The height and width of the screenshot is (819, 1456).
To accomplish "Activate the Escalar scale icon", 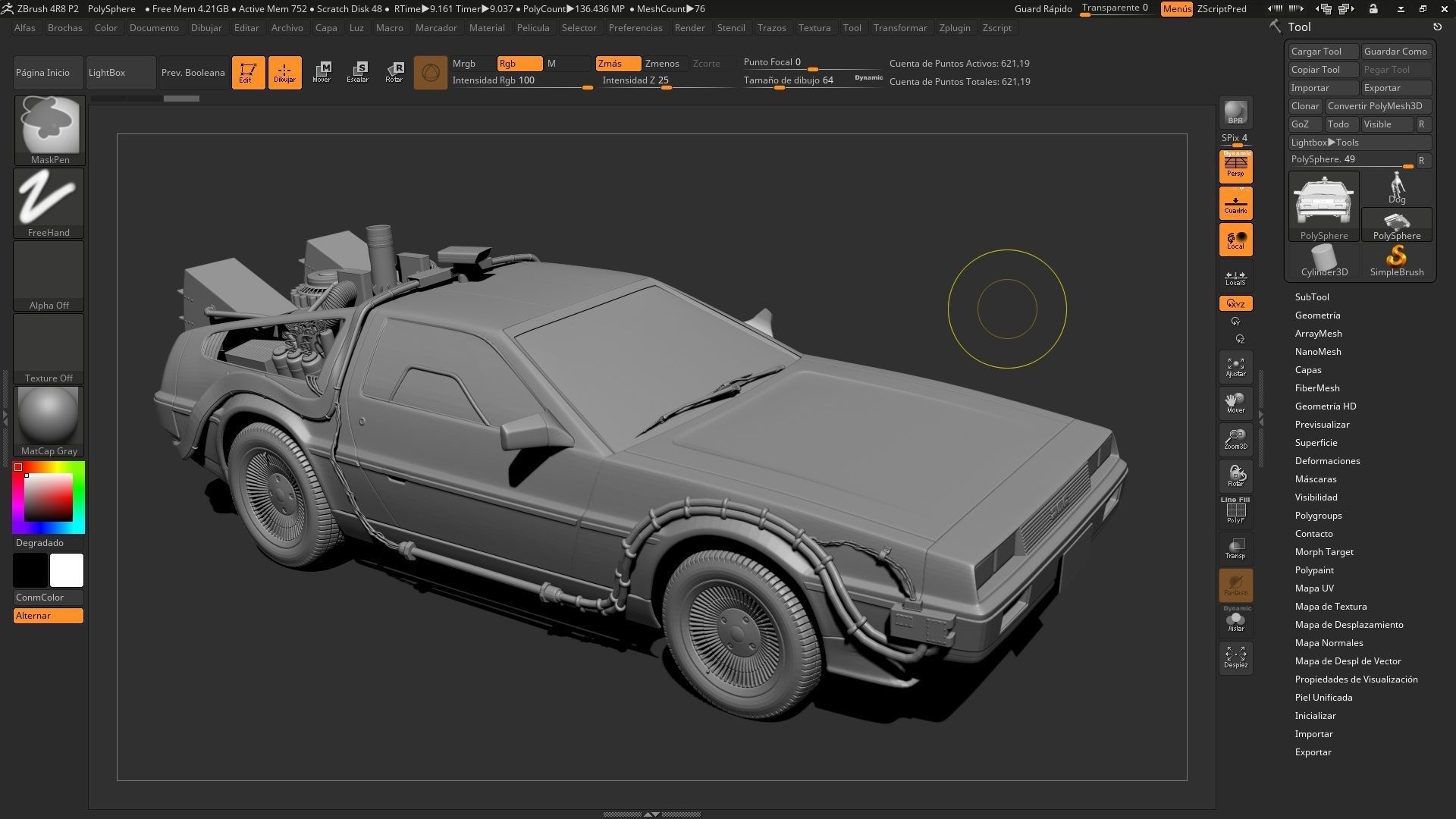I will click(x=358, y=73).
